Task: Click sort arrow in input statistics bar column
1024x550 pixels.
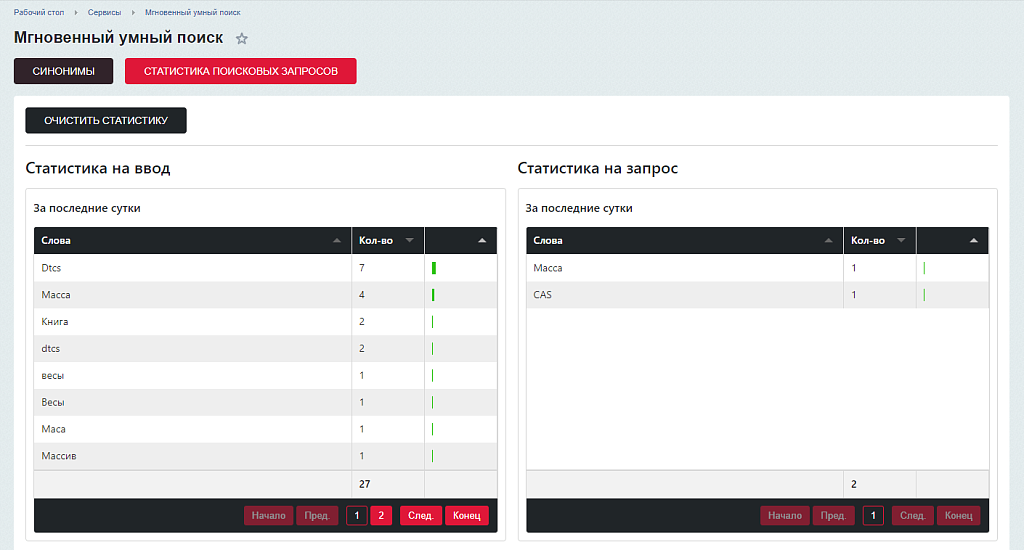Action: coord(482,241)
